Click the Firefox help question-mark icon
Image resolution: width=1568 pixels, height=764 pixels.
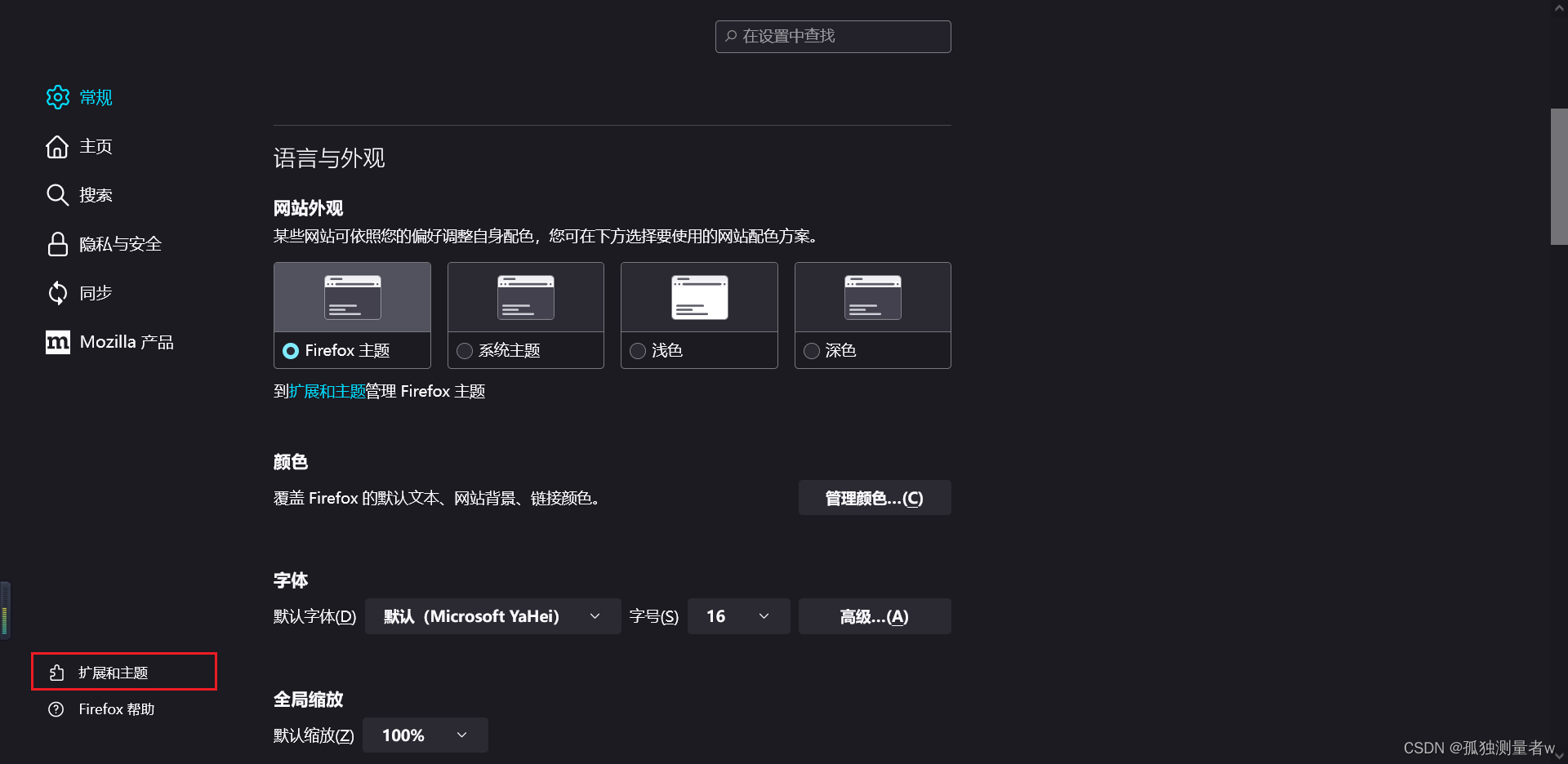[56, 709]
